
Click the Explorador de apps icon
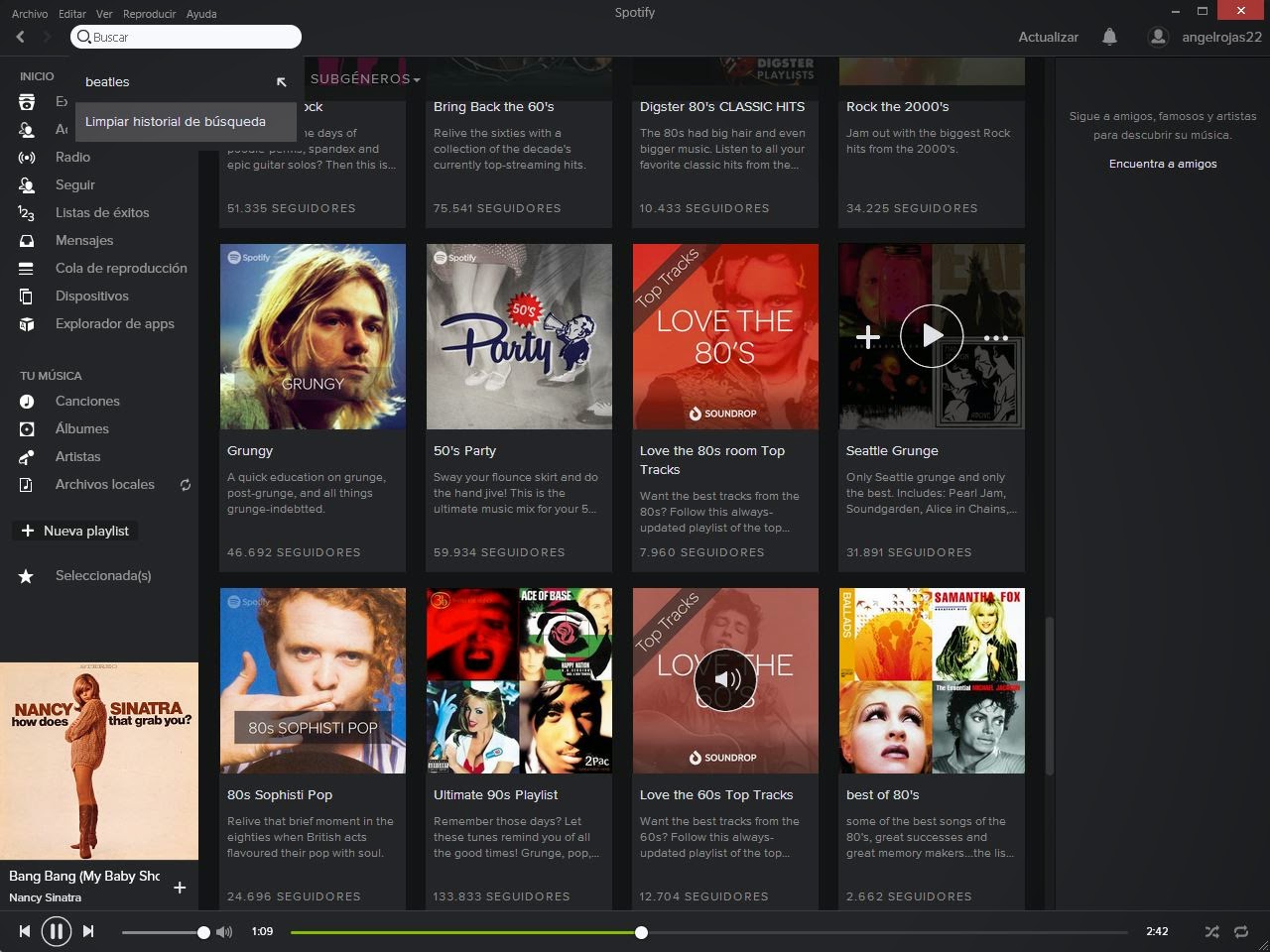coord(27,323)
